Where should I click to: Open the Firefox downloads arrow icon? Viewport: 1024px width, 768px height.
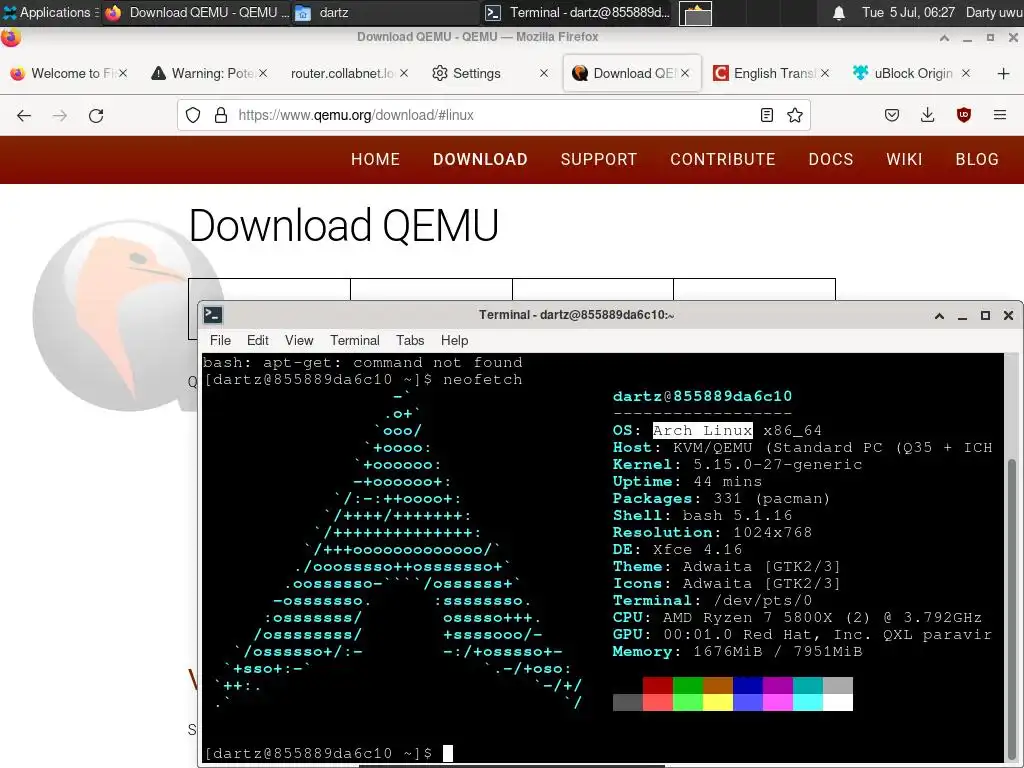tap(927, 116)
